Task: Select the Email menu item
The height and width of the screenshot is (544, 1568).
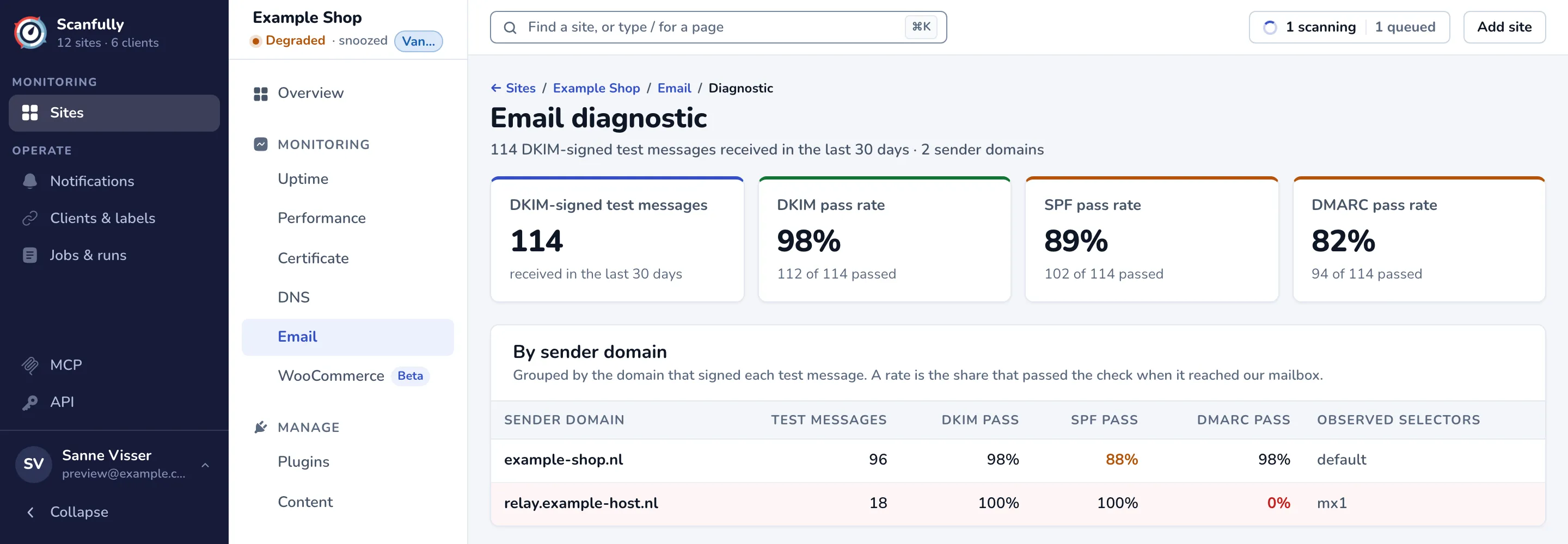Action: pyautogui.click(x=348, y=337)
